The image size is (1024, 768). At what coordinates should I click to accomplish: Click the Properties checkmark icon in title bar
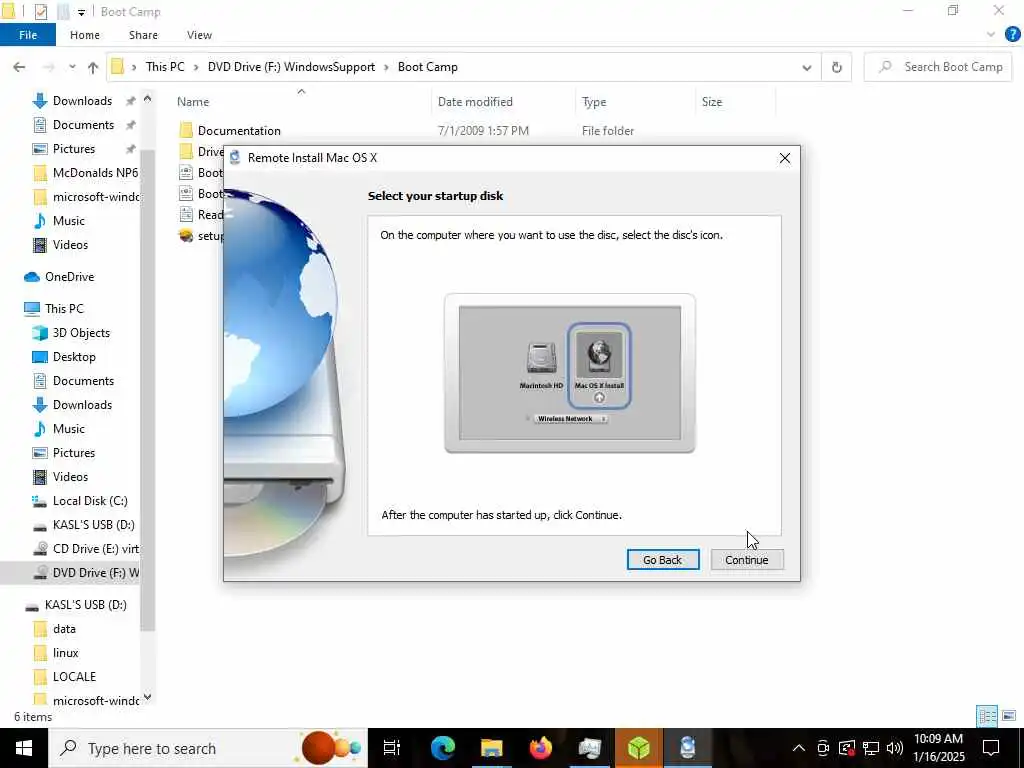(40, 11)
